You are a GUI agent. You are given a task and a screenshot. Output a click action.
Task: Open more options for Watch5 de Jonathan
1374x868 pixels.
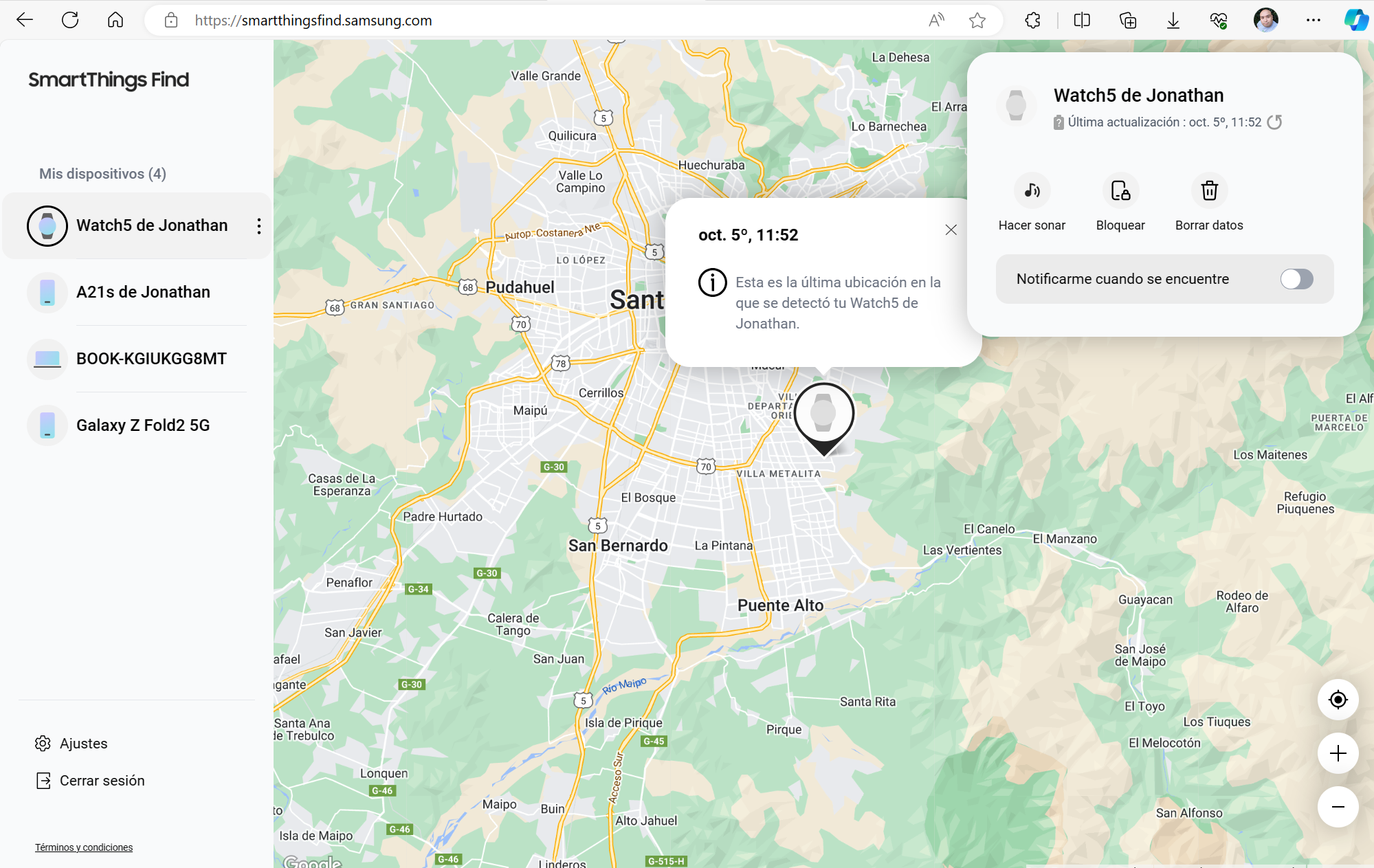(x=258, y=225)
